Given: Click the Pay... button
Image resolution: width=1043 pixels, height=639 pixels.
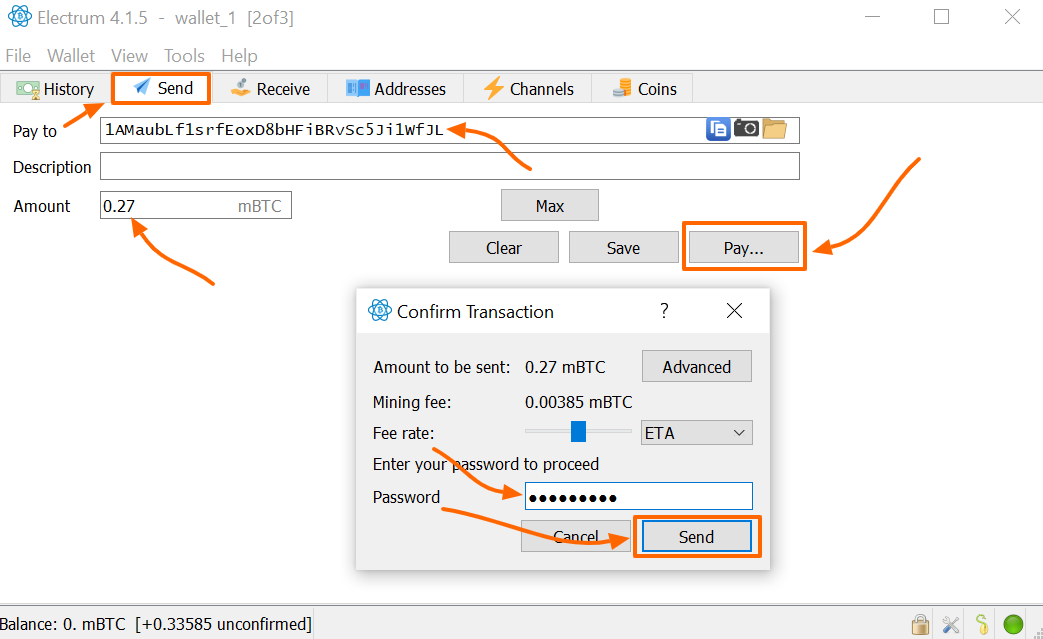Looking at the screenshot, I should [x=744, y=248].
